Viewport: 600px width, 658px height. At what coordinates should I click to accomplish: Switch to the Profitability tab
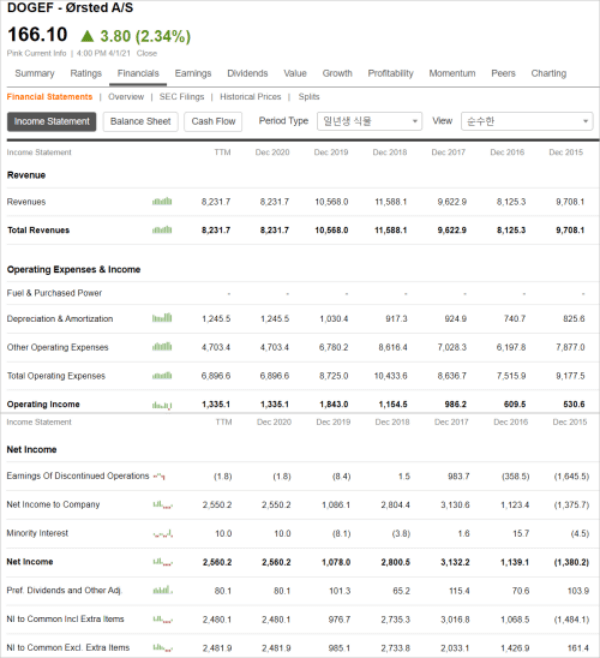[x=391, y=73]
